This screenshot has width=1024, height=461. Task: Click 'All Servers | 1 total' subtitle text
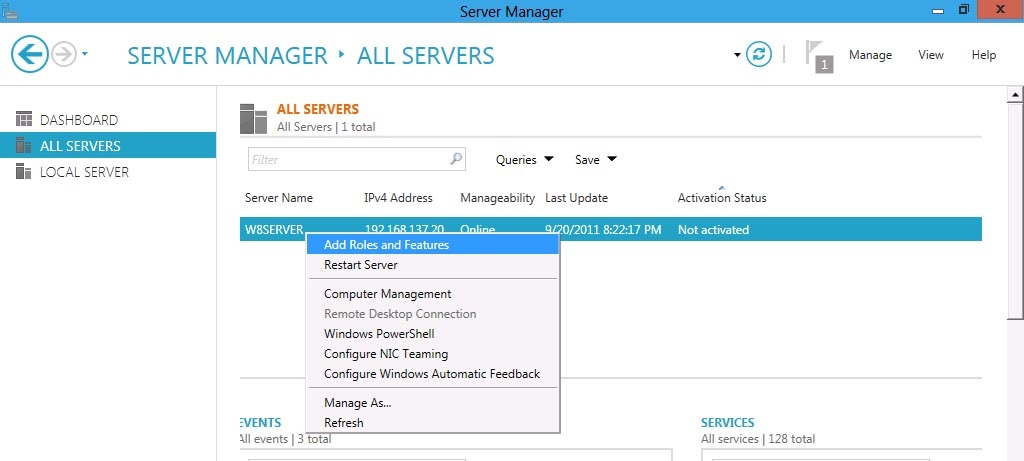click(x=326, y=127)
